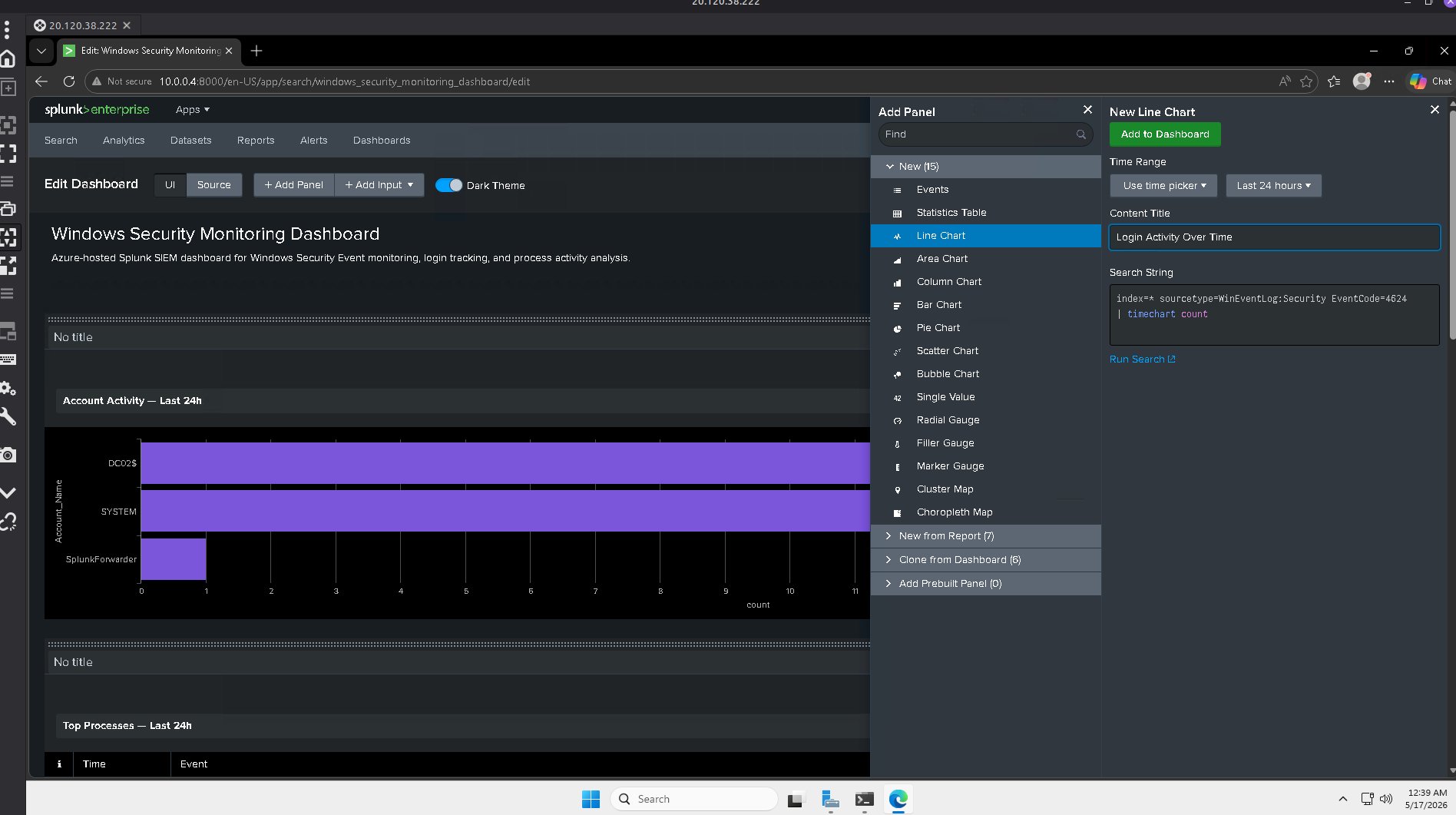The image size is (1456, 815).
Task: Open the browser favorites list icon
Action: tap(1334, 81)
